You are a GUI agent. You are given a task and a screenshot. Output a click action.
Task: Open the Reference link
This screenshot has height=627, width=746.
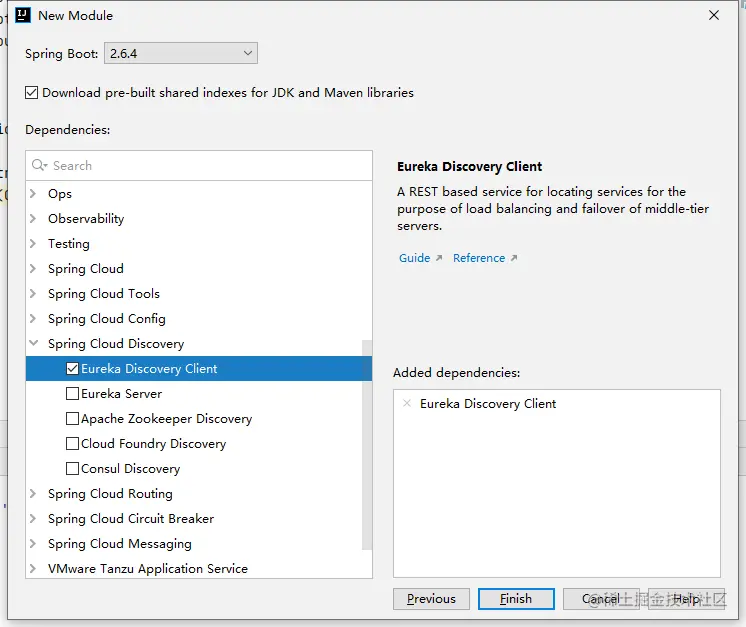point(479,258)
